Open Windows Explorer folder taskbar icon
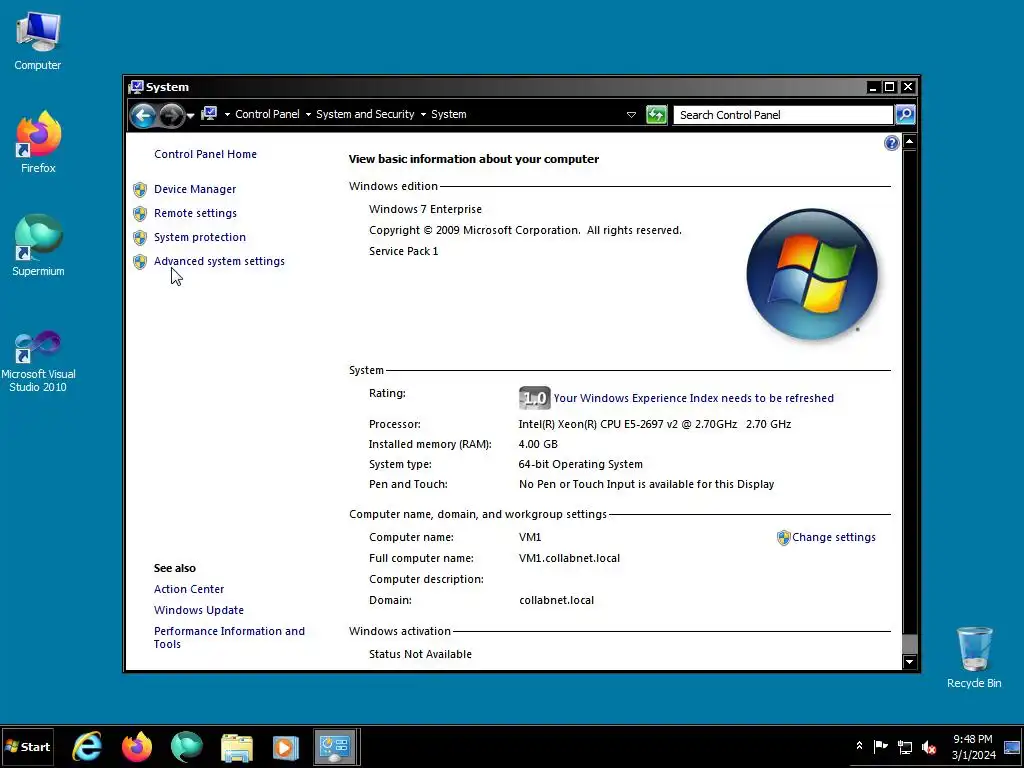 236,747
